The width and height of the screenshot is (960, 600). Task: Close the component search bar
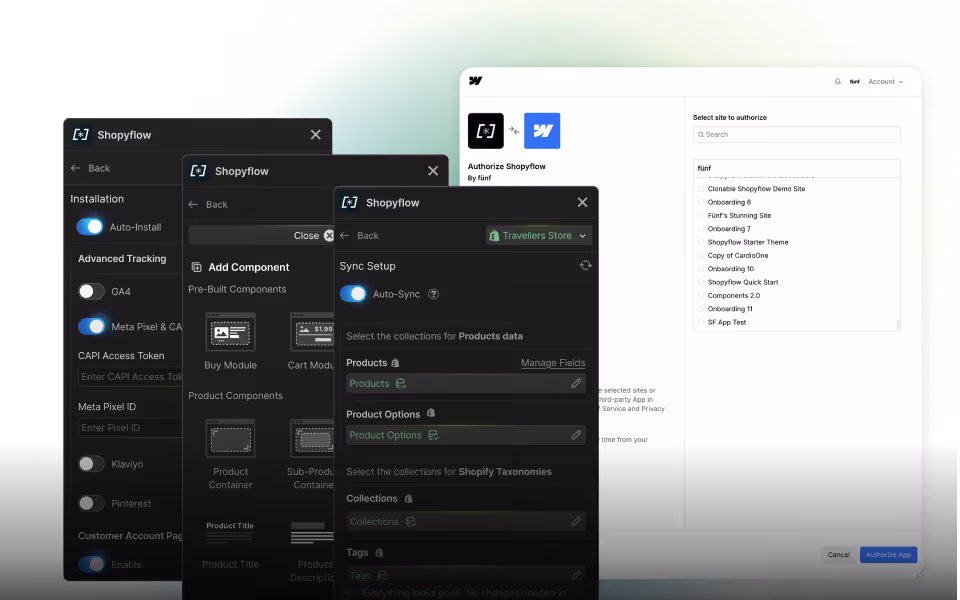click(329, 236)
